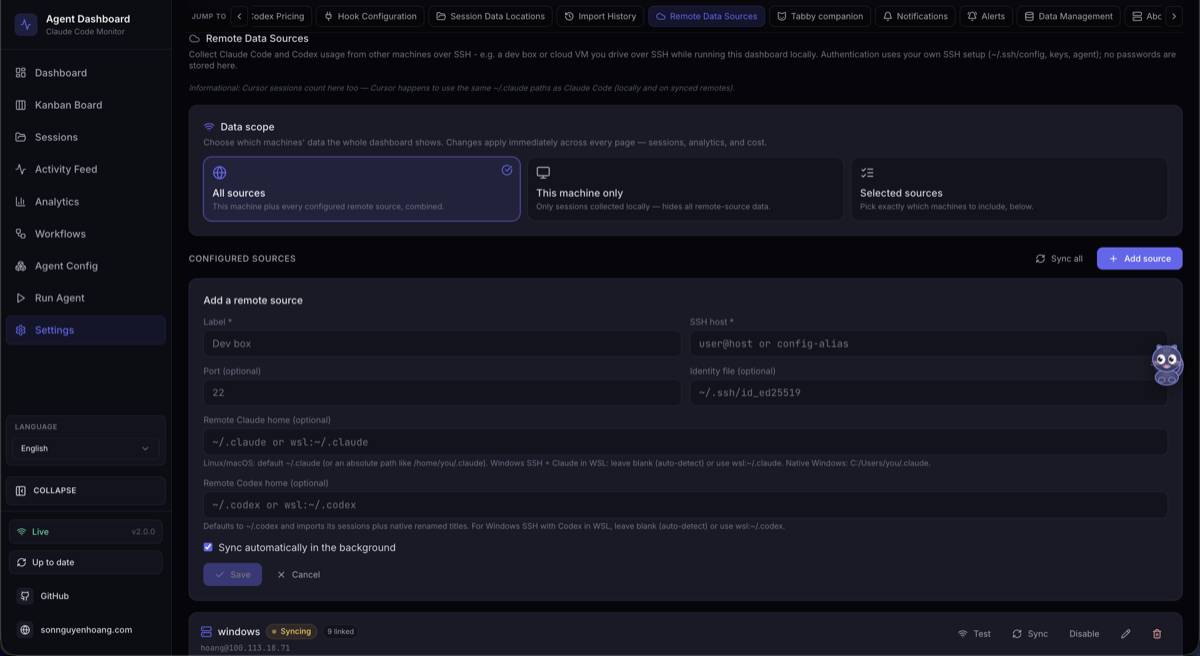1200x656 pixels.
Task: Select This machine only data scope
Action: pyautogui.click(x=685, y=189)
